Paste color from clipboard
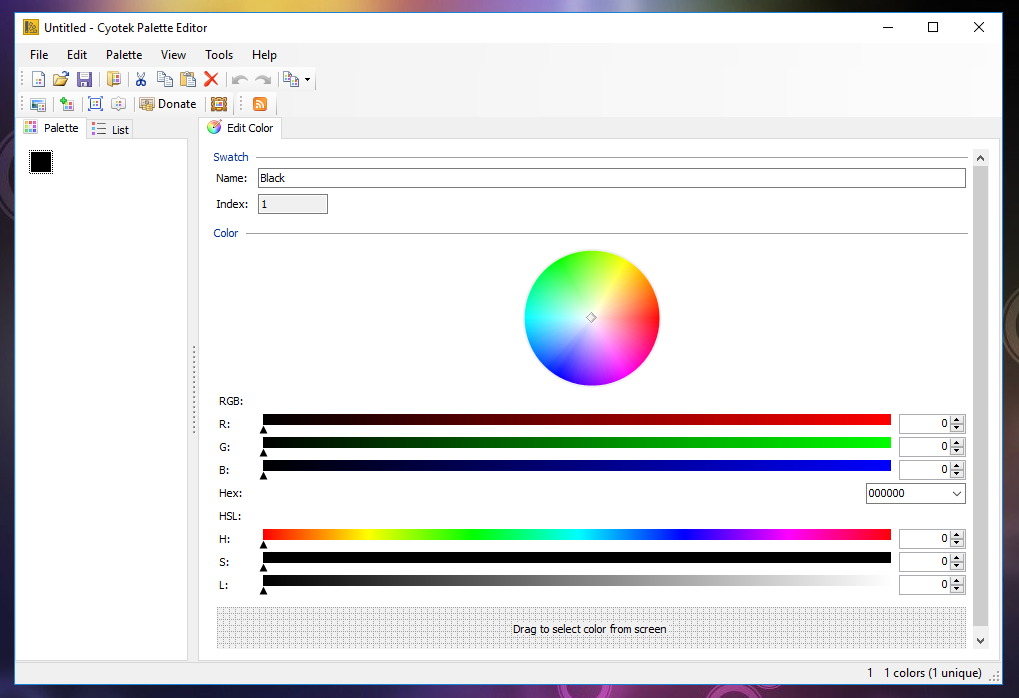Viewport: 1019px width, 698px height. [x=188, y=79]
